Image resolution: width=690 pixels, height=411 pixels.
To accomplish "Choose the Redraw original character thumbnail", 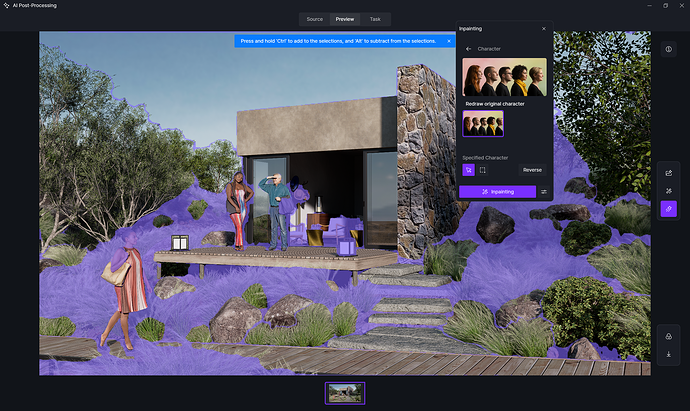I will [483, 124].
